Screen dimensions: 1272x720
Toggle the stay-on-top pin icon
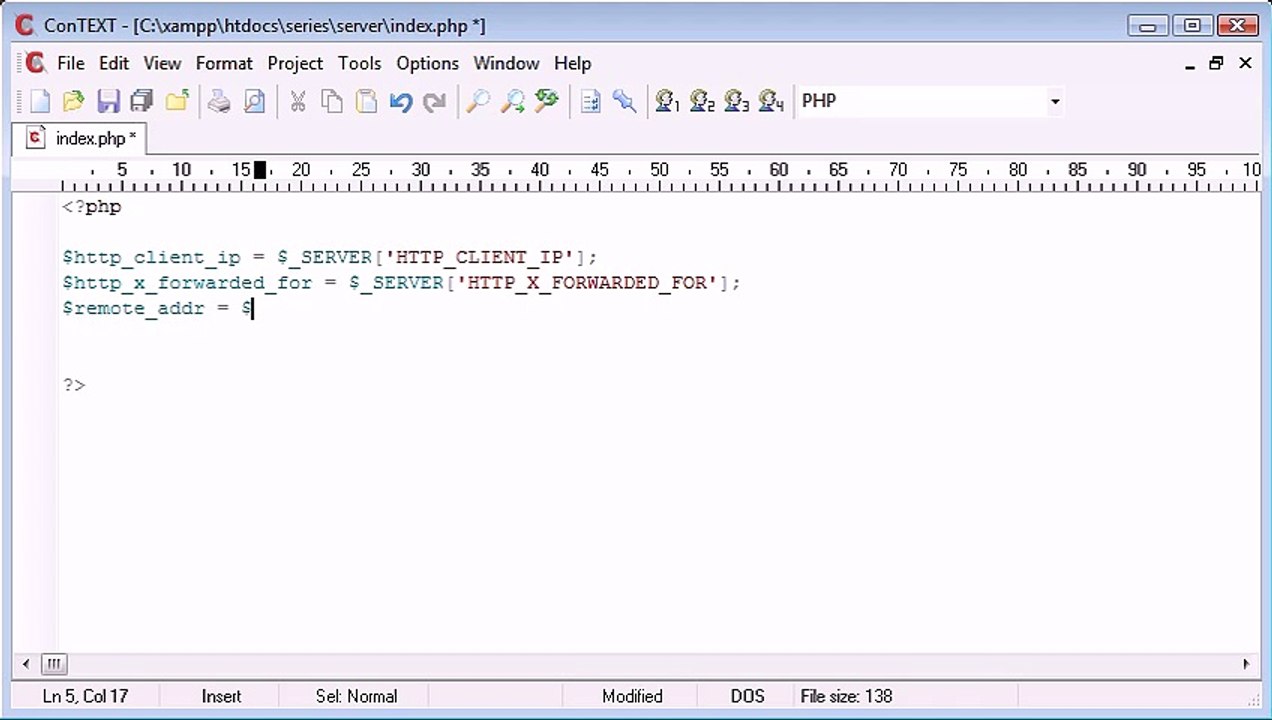tap(624, 101)
